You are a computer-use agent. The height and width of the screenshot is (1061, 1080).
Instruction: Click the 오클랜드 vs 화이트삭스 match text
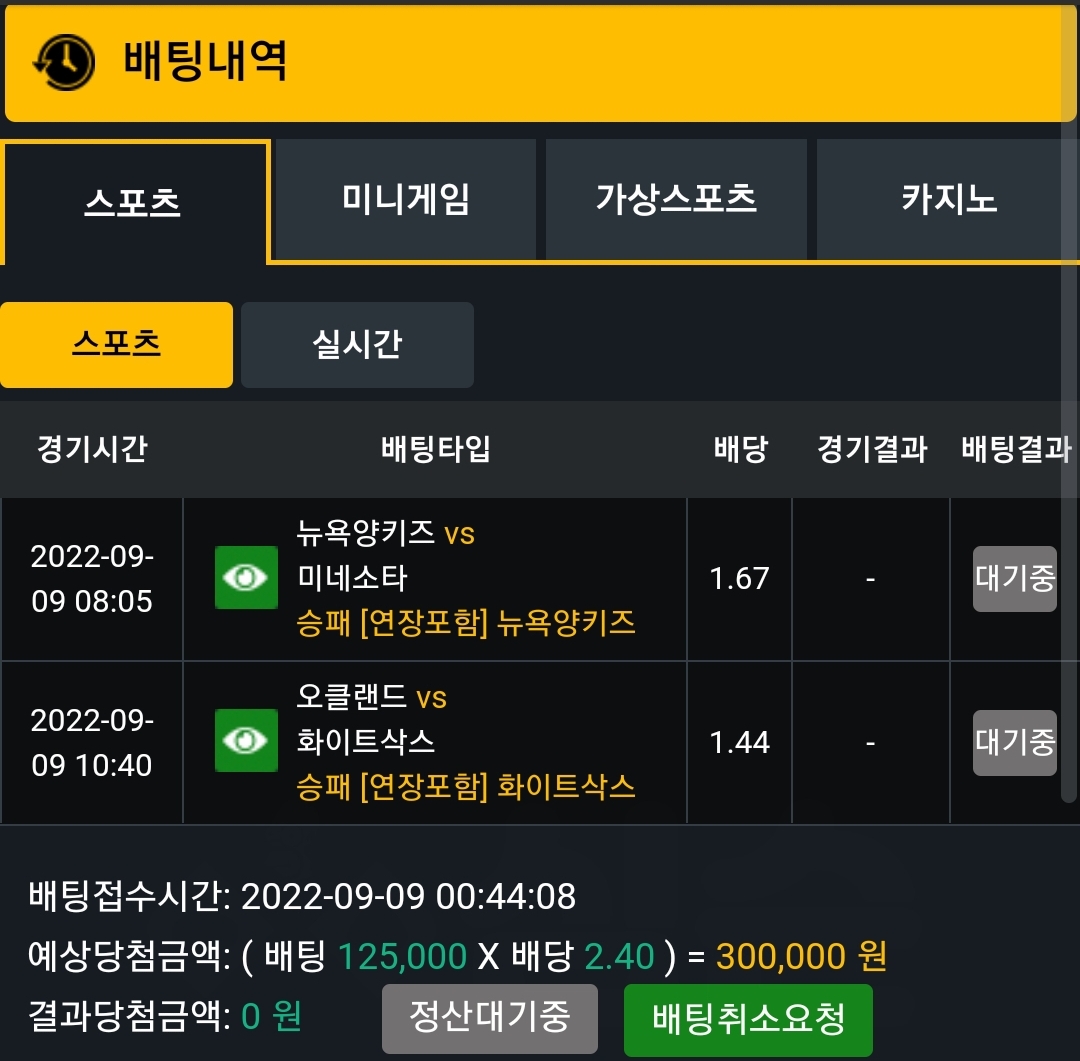point(372,719)
